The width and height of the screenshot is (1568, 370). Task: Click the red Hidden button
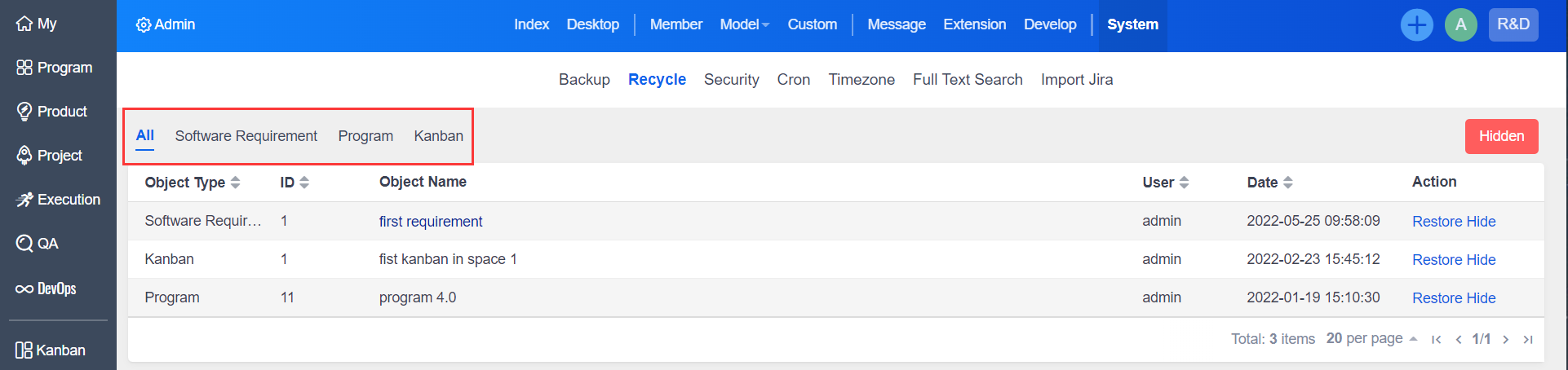[1501, 136]
